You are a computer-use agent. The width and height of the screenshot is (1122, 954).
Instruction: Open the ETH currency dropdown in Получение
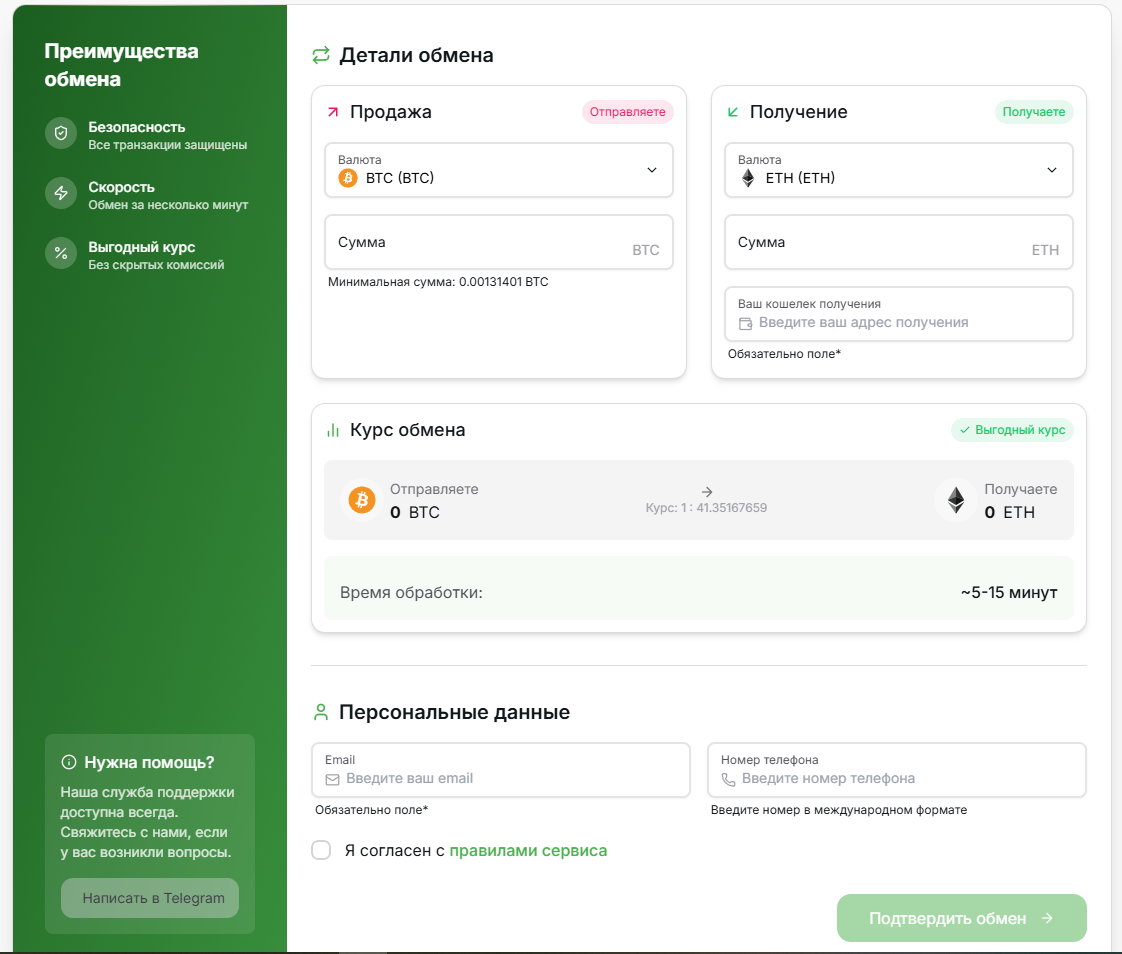[898, 170]
